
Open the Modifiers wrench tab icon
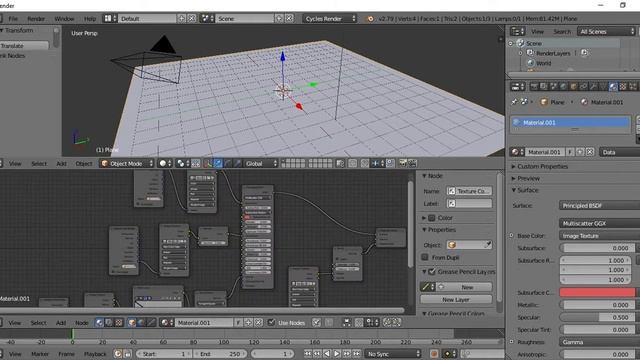(593, 87)
